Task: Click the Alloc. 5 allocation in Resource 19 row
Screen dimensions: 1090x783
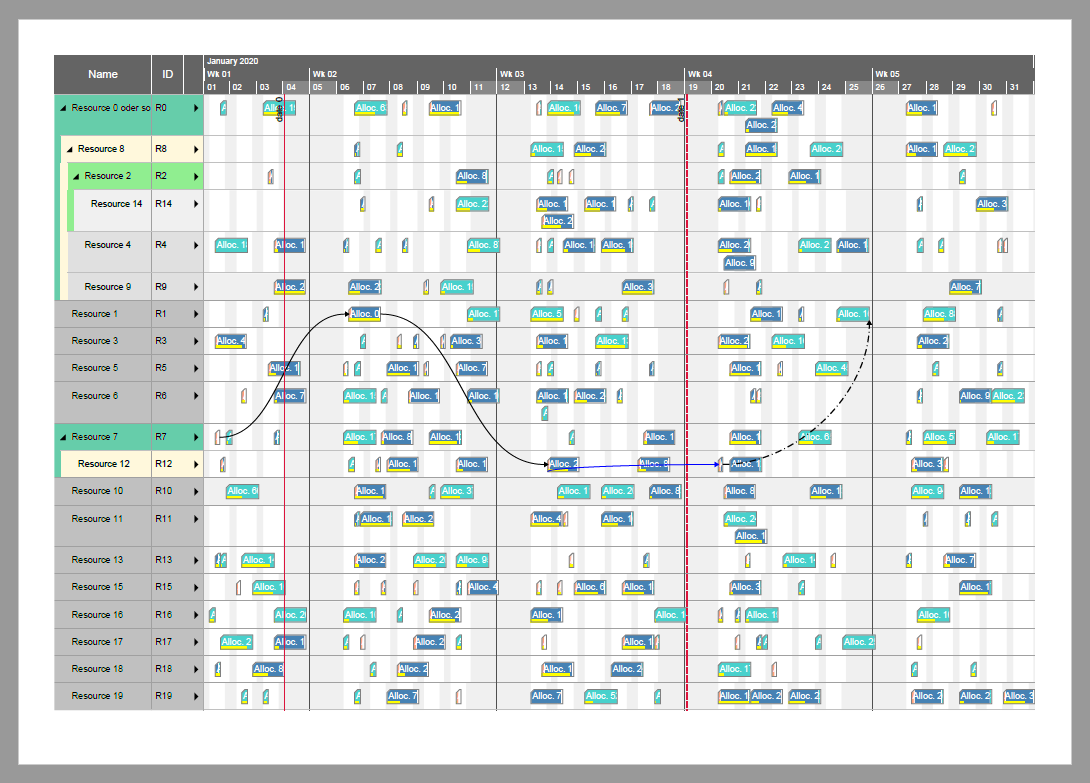Action: coord(601,696)
